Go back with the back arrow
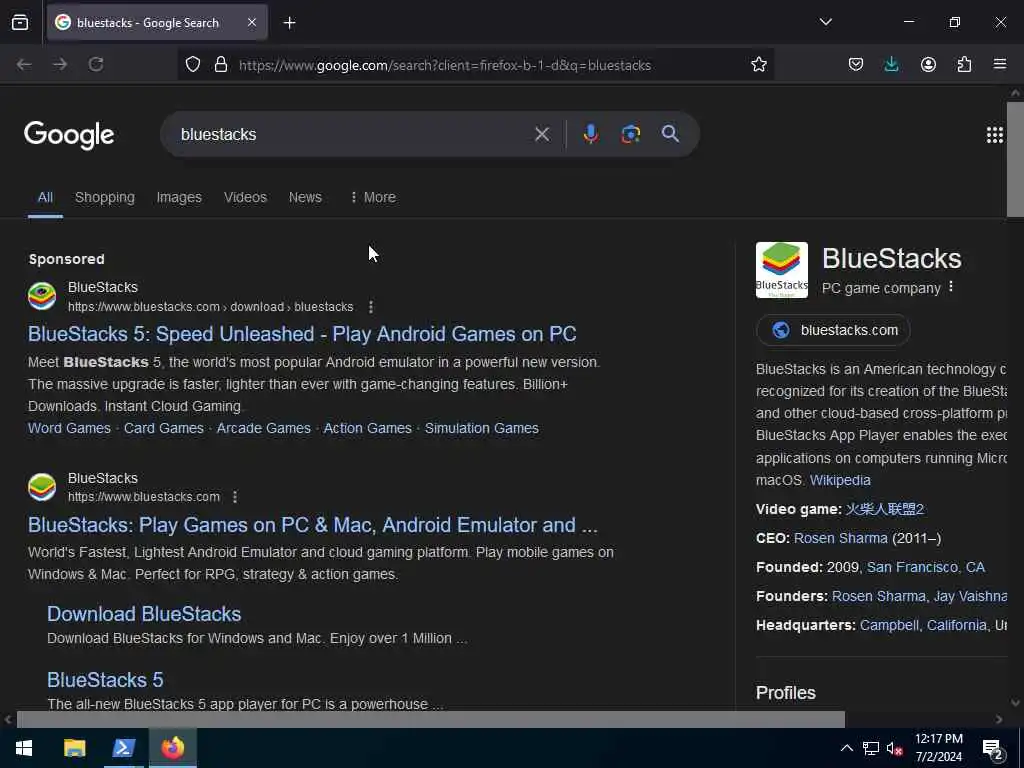The image size is (1024, 768). [24, 64]
